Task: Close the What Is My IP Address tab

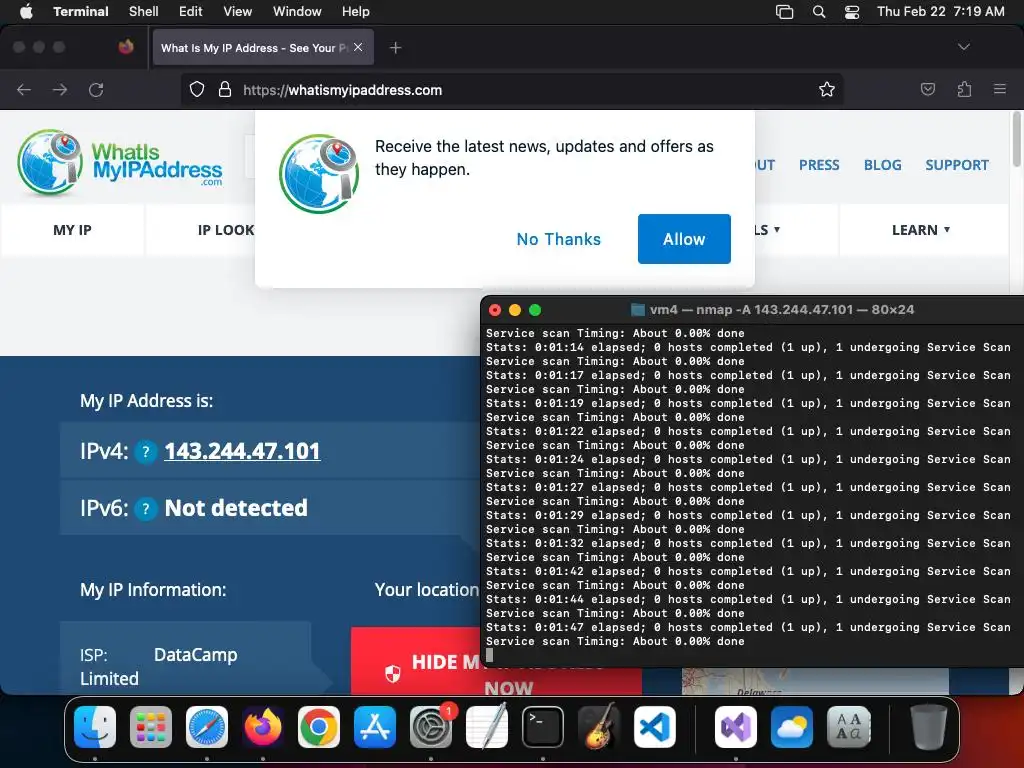Action: [358, 47]
